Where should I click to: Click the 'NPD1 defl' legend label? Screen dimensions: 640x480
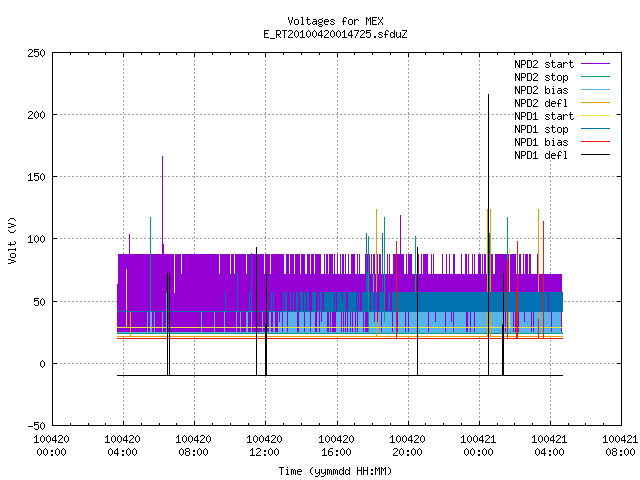541,156
